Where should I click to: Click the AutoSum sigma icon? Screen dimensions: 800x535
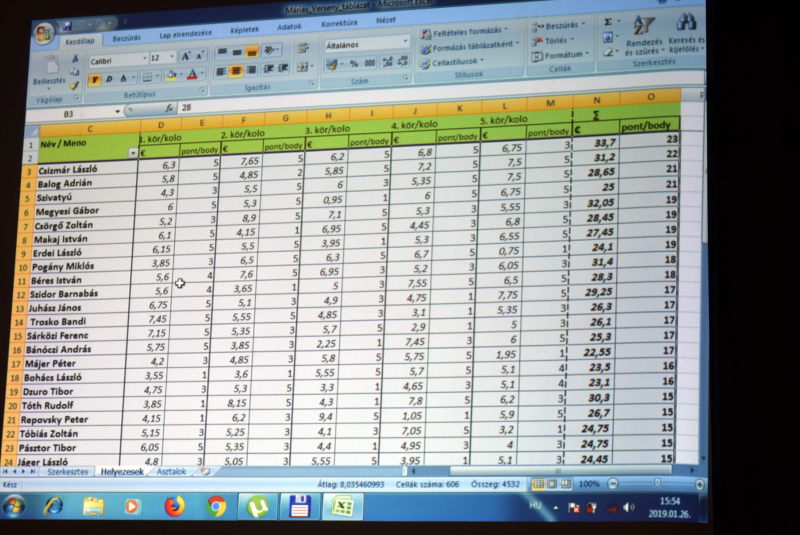pyautogui.click(x=608, y=22)
